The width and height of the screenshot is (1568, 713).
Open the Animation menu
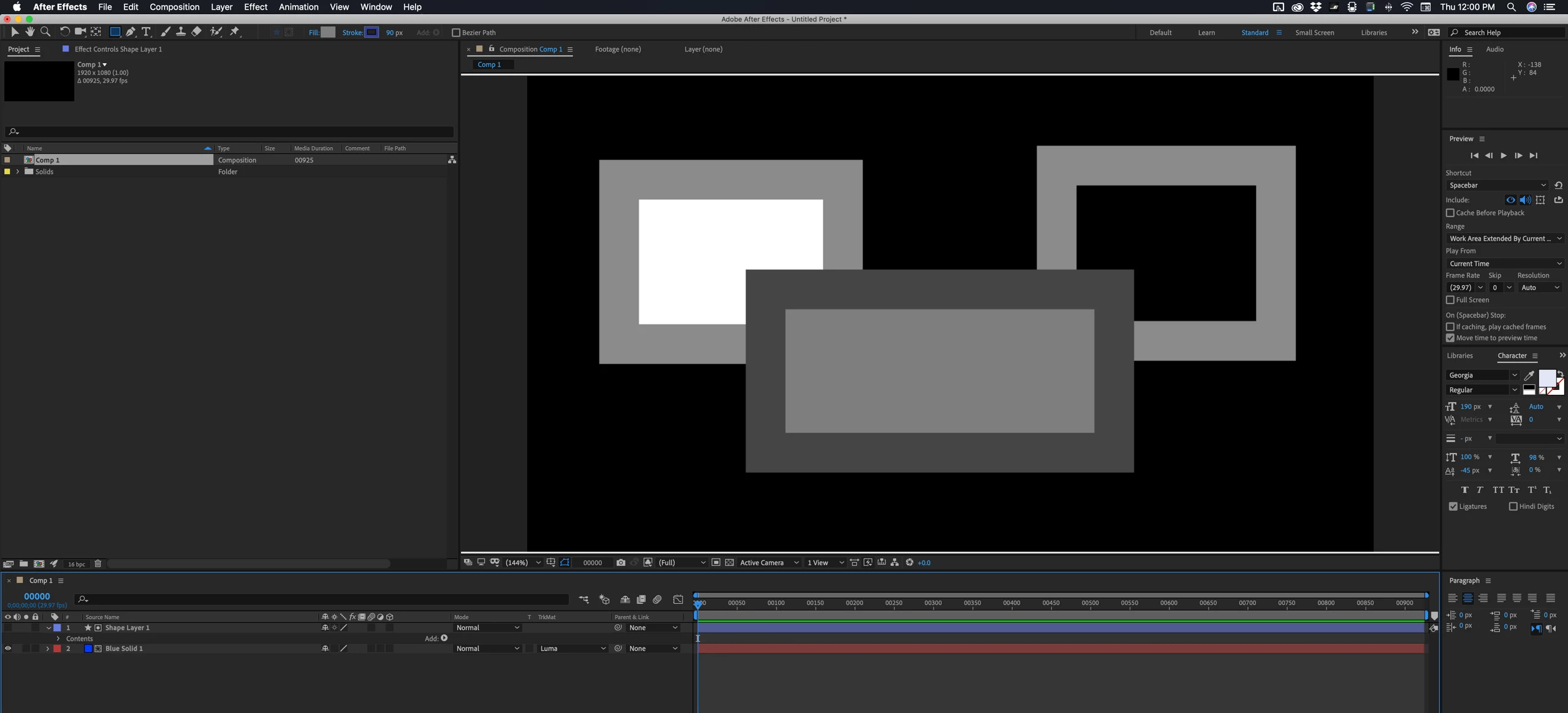coord(298,7)
